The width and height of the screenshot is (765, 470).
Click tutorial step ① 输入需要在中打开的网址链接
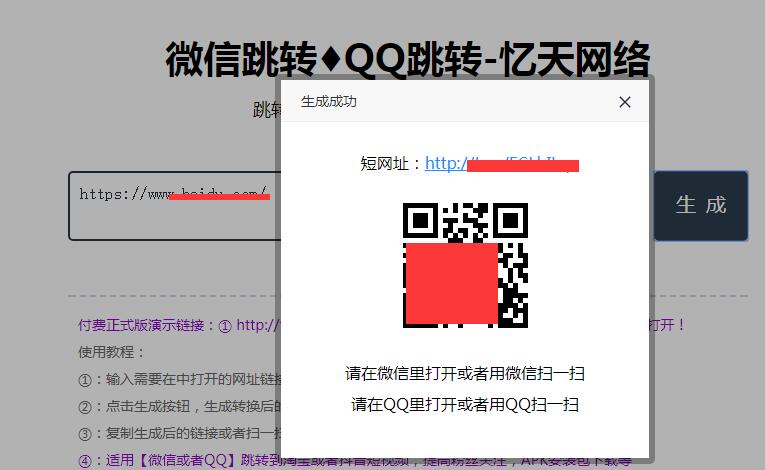180,379
